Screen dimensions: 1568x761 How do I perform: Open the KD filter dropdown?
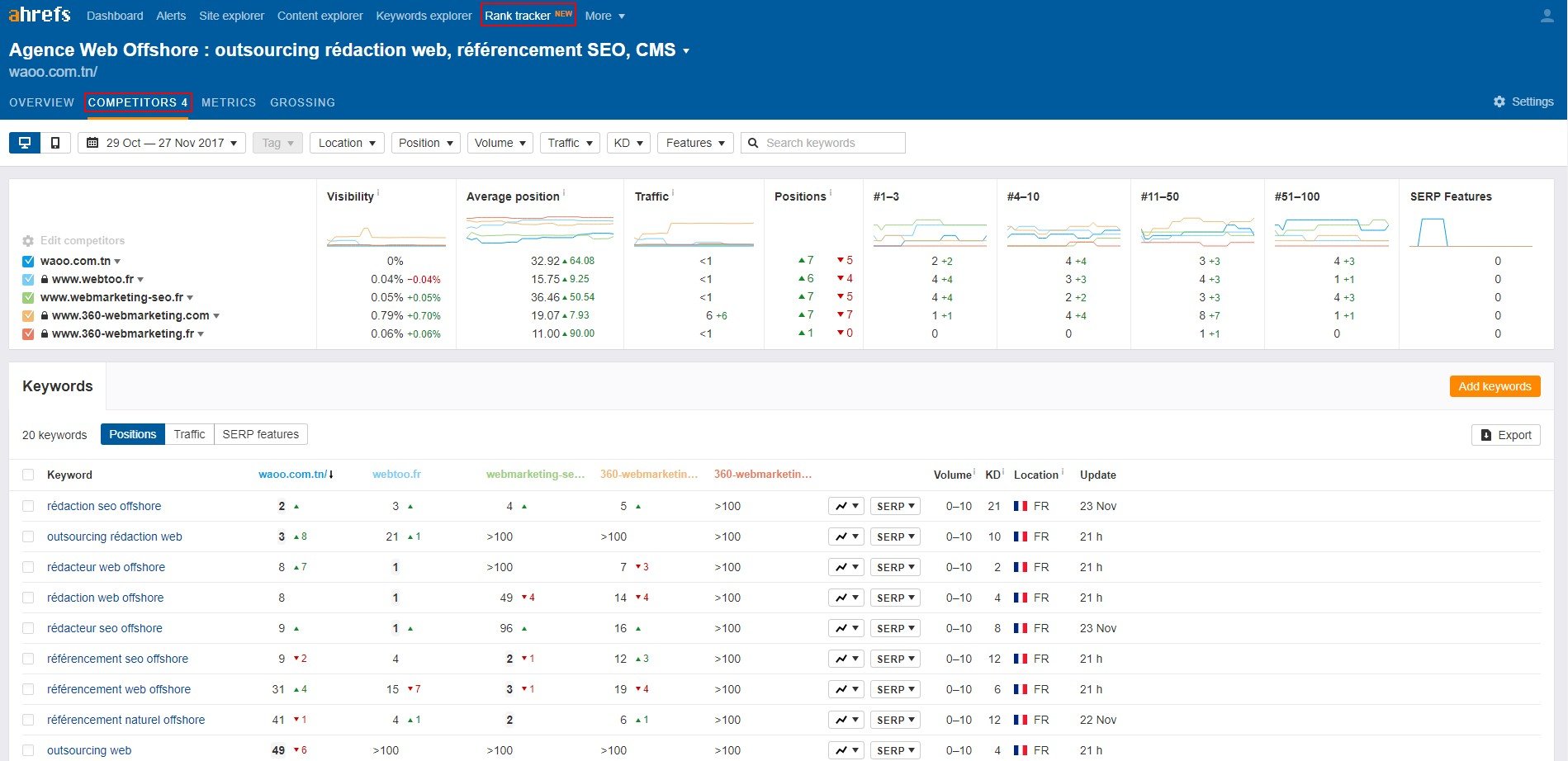628,143
